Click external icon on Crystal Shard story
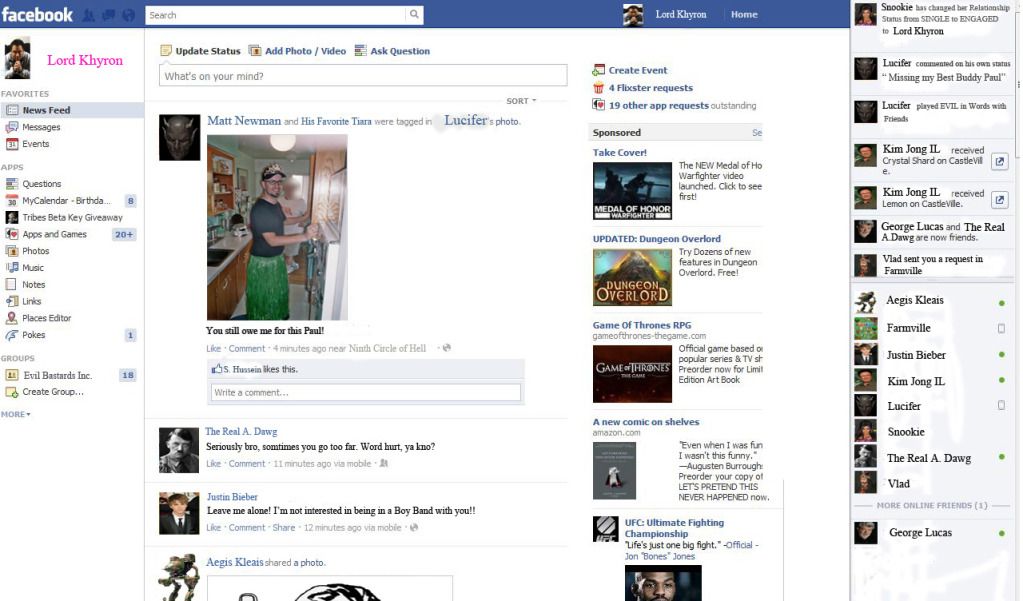 [1000, 162]
